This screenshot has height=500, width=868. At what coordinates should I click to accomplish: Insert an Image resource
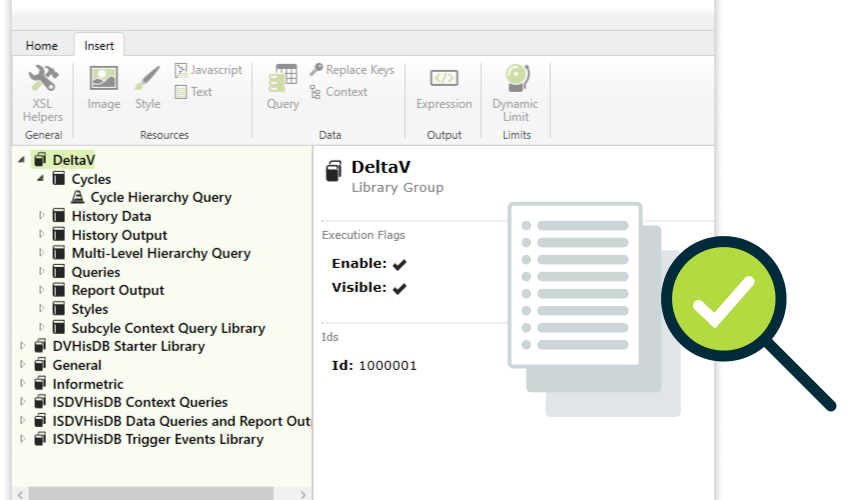pyautogui.click(x=104, y=87)
